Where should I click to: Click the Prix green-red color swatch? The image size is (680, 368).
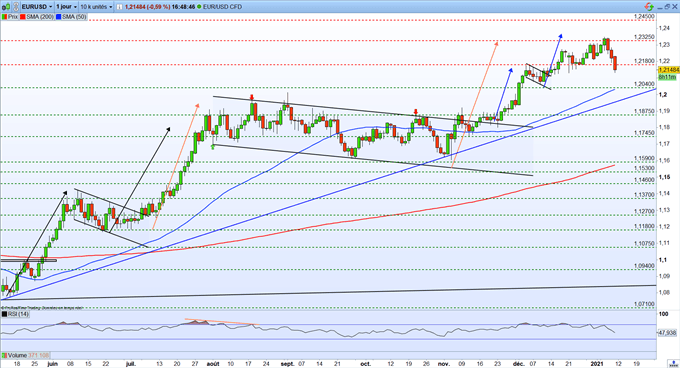tap(4, 17)
